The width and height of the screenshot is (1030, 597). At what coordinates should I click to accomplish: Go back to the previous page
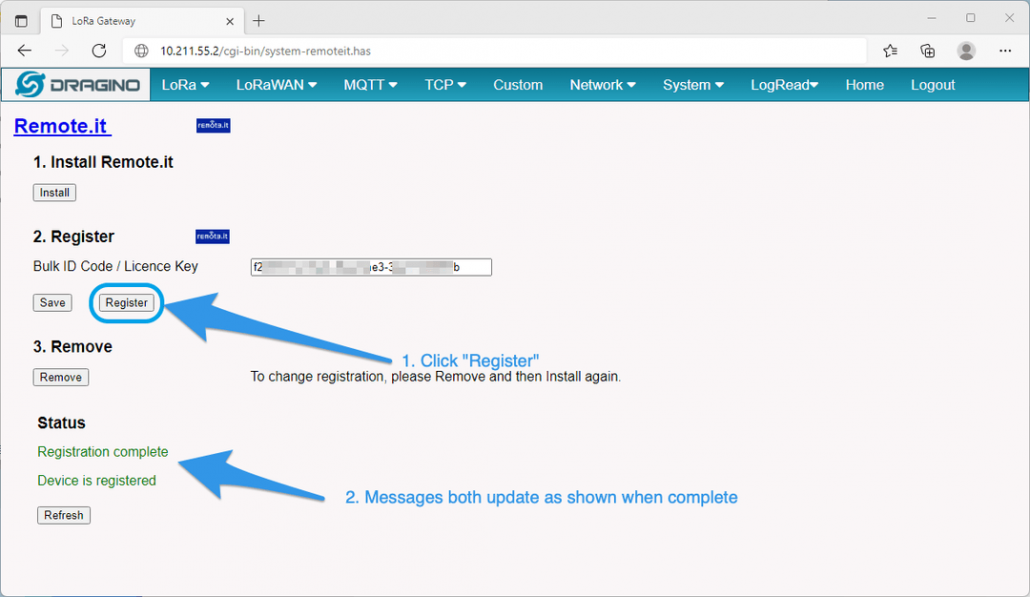point(24,51)
